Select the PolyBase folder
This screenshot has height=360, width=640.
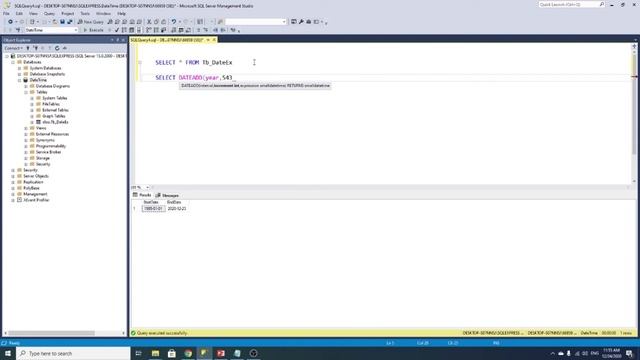[31, 188]
